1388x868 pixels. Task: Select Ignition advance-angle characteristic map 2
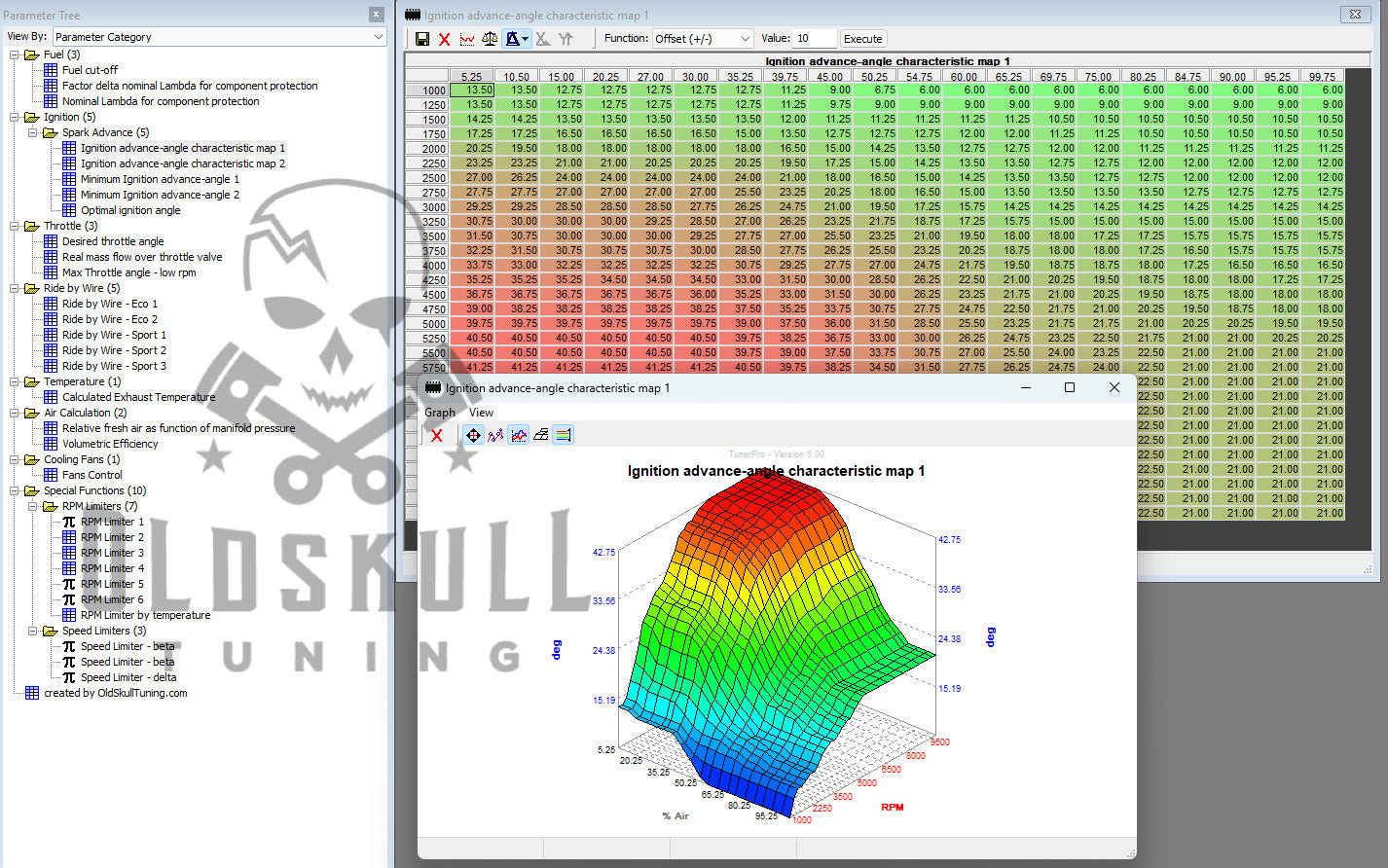(x=183, y=163)
